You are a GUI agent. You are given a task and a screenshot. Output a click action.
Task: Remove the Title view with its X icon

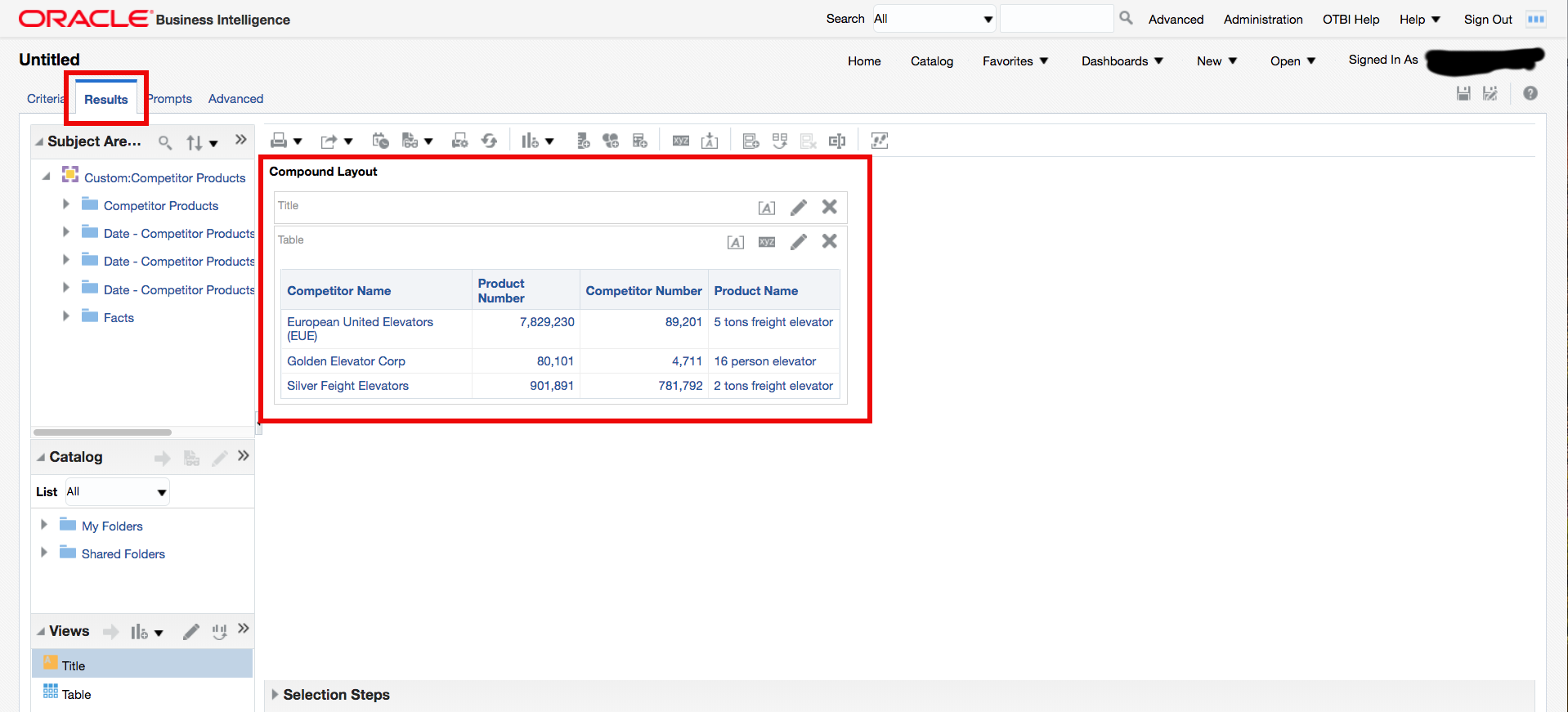(x=829, y=207)
